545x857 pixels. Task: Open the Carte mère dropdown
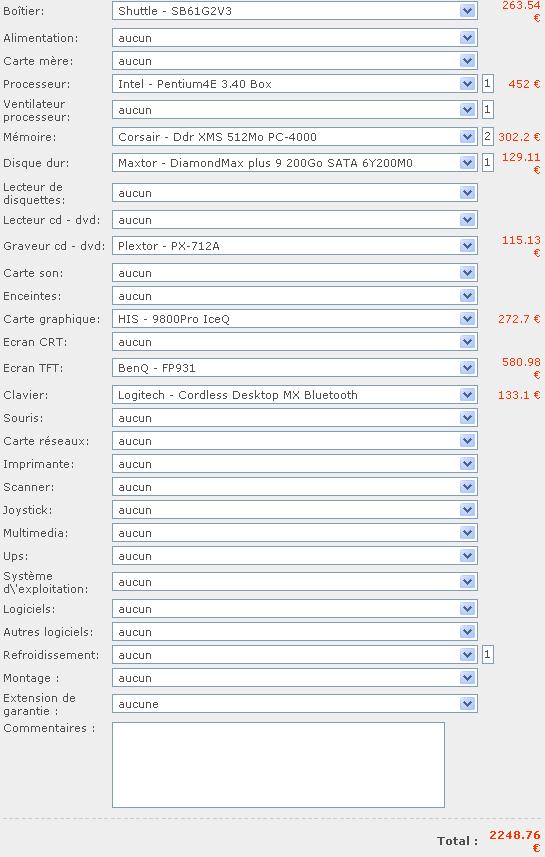[x=295, y=61]
